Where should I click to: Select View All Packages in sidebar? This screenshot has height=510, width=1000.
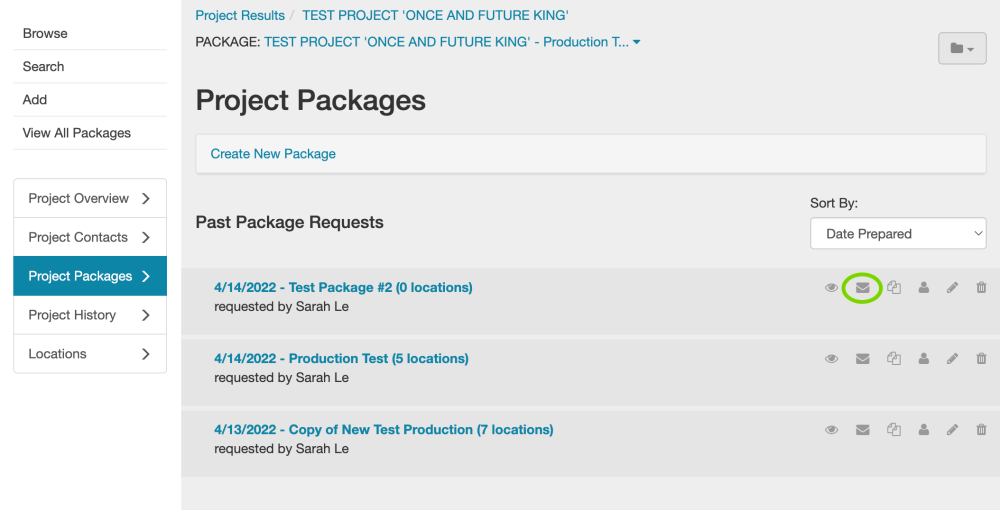coord(77,133)
